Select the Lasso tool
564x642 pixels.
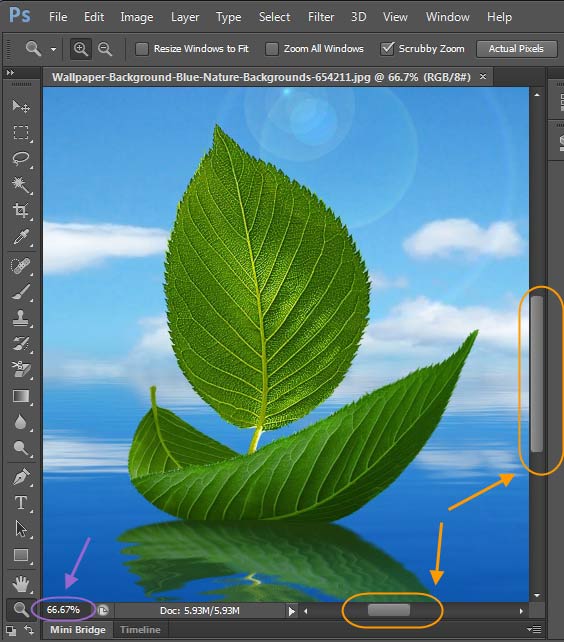tap(20, 159)
